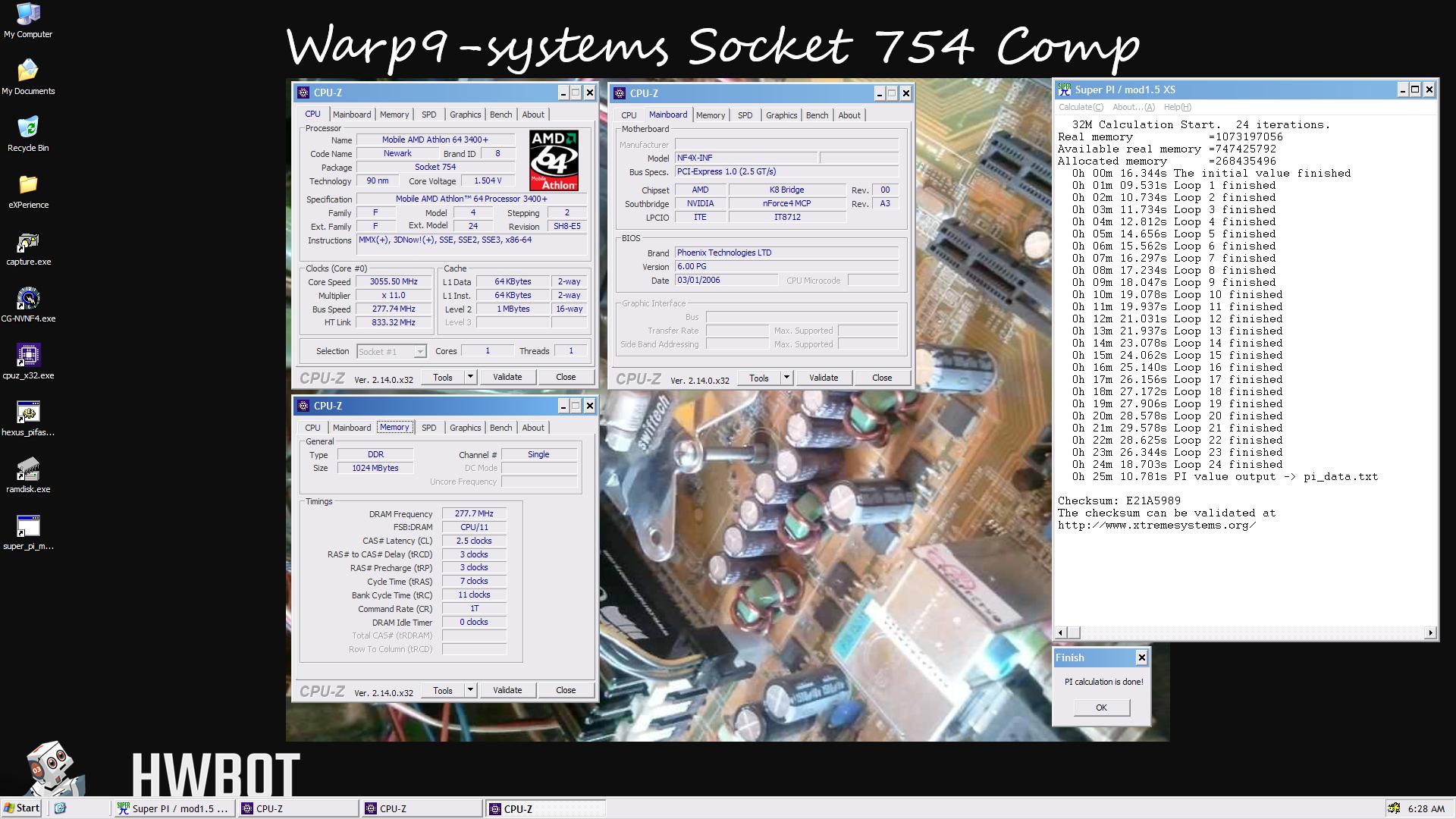This screenshot has width=1456, height=819.
Task: Open Tools dropdown arrow in the CPU-Z Mainboard window
Action: 786,378
